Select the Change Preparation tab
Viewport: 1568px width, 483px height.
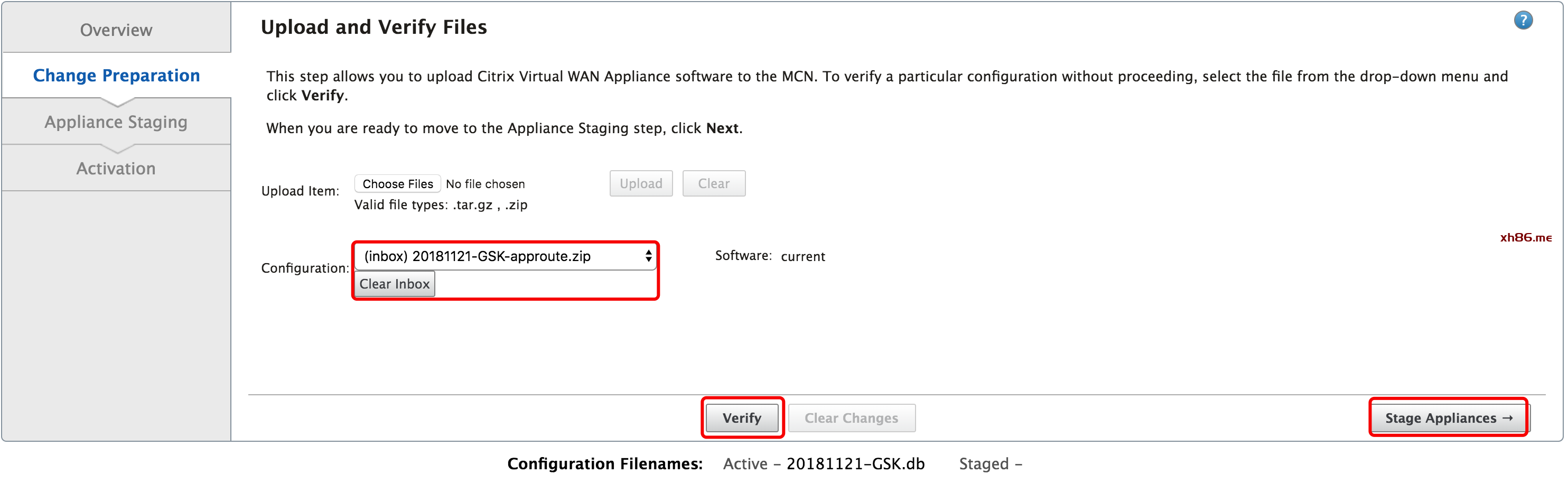(x=116, y=75)
